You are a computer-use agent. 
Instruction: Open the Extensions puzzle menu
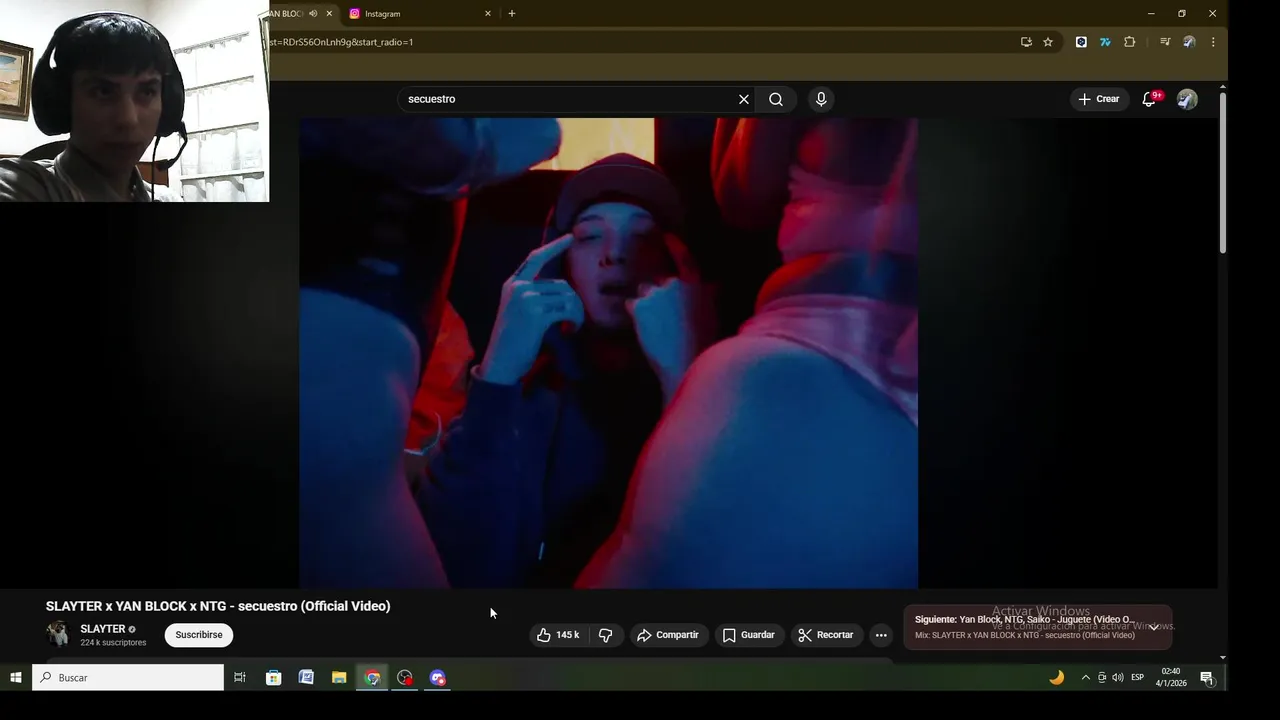pyautogui.click(x=1130, y=42)
